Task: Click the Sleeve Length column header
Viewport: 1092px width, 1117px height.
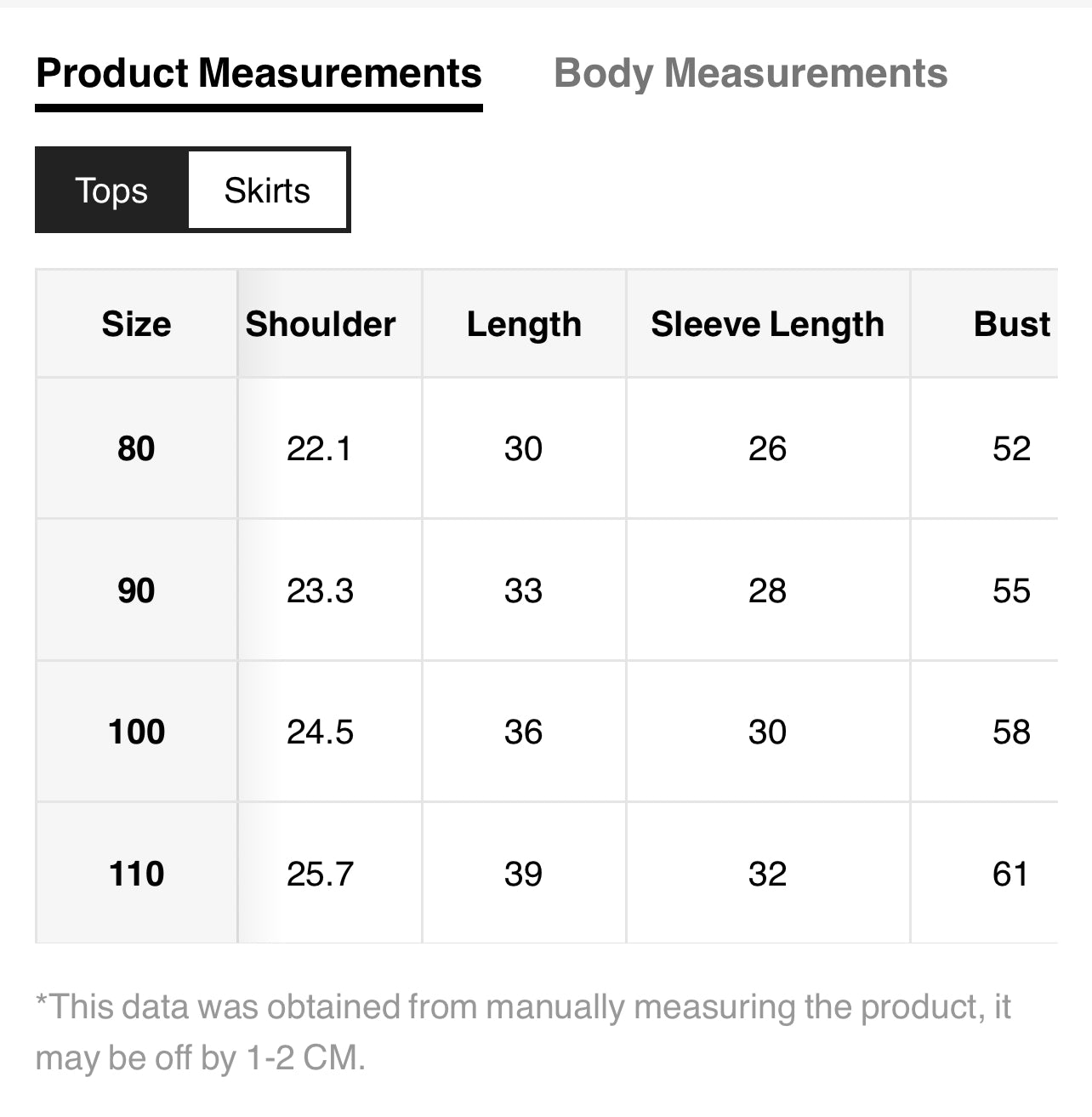Action: (767, 324)
